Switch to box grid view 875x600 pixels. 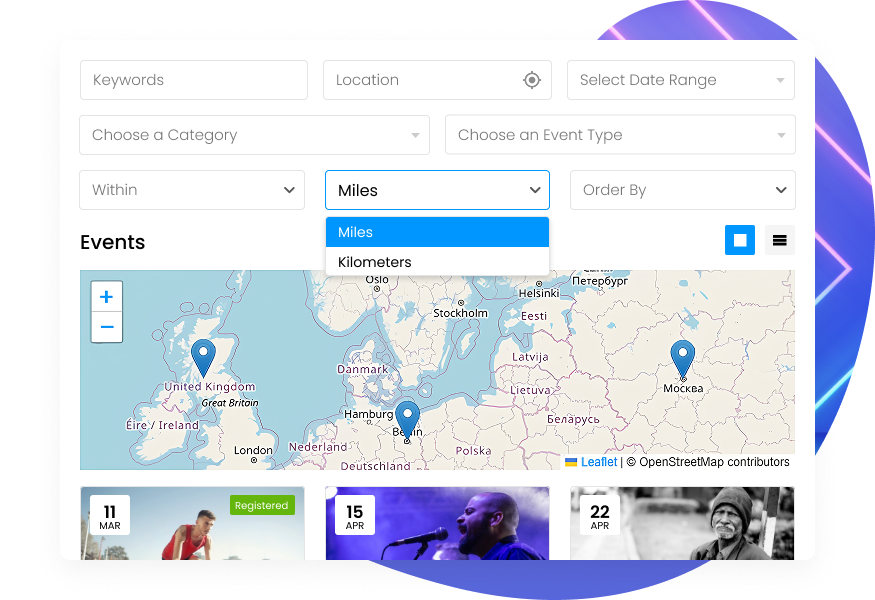point(740,240)
